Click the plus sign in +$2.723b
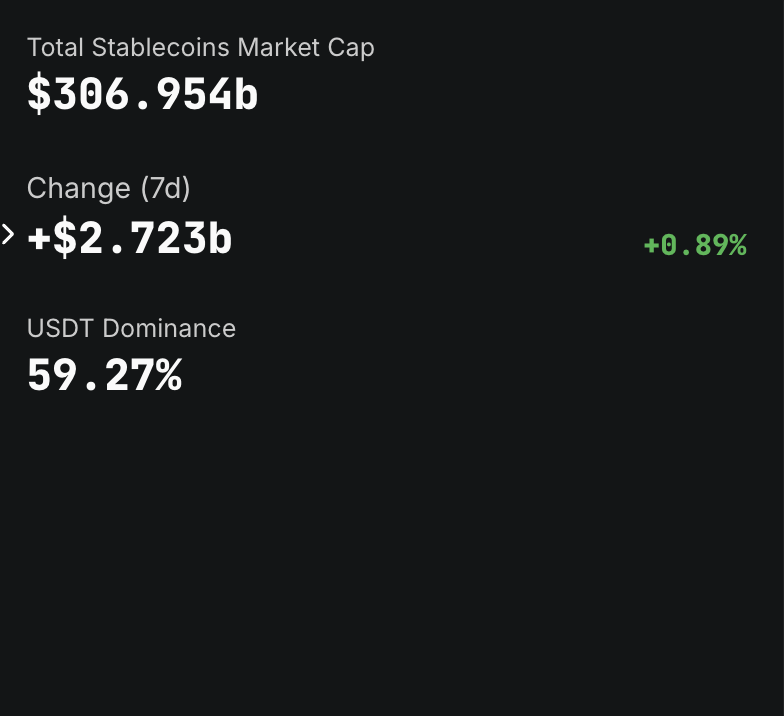Viewport: 784px width, 716px height. tap(38, 240)
